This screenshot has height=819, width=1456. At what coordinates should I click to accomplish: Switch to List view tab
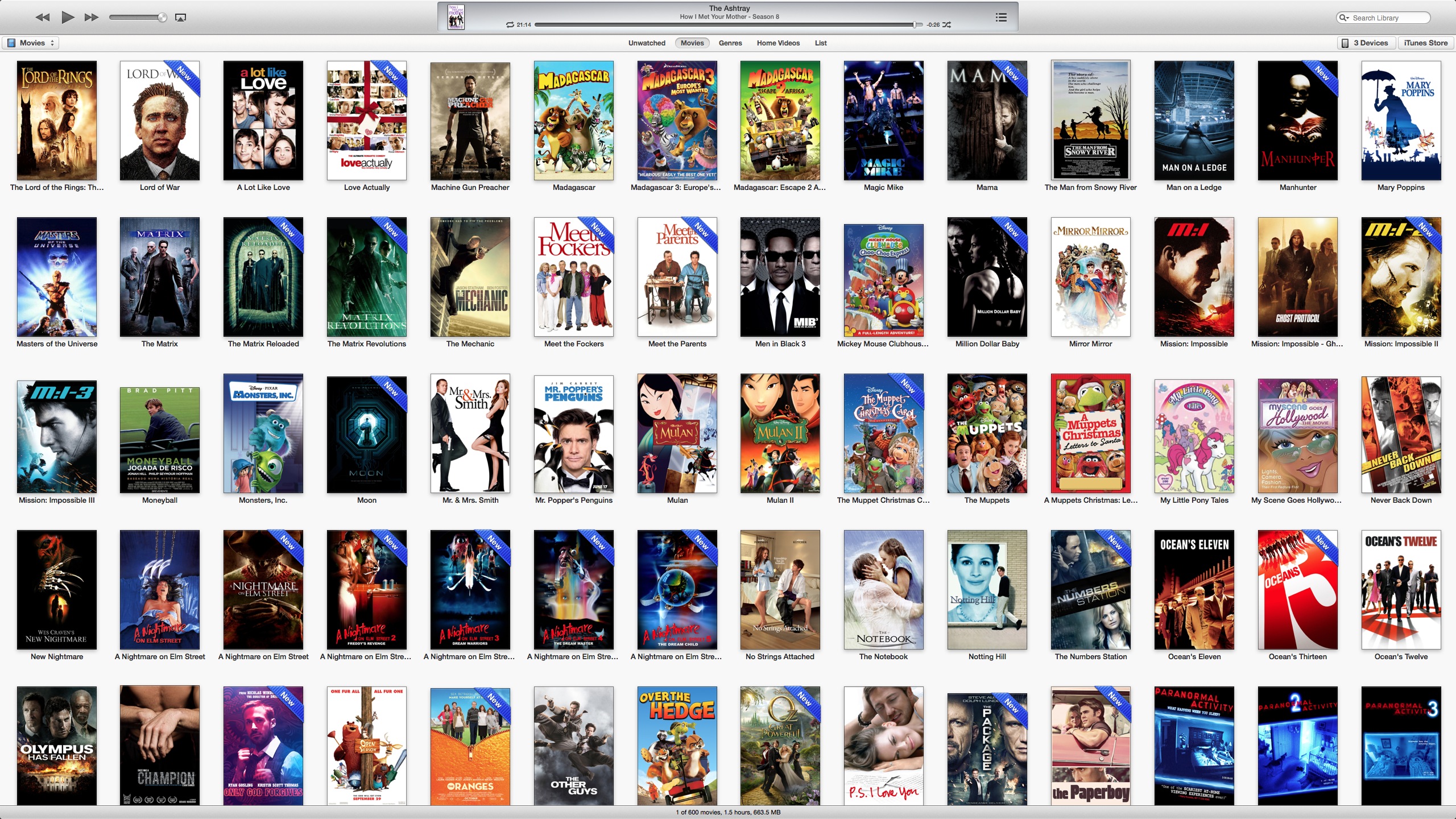[821, 43]
